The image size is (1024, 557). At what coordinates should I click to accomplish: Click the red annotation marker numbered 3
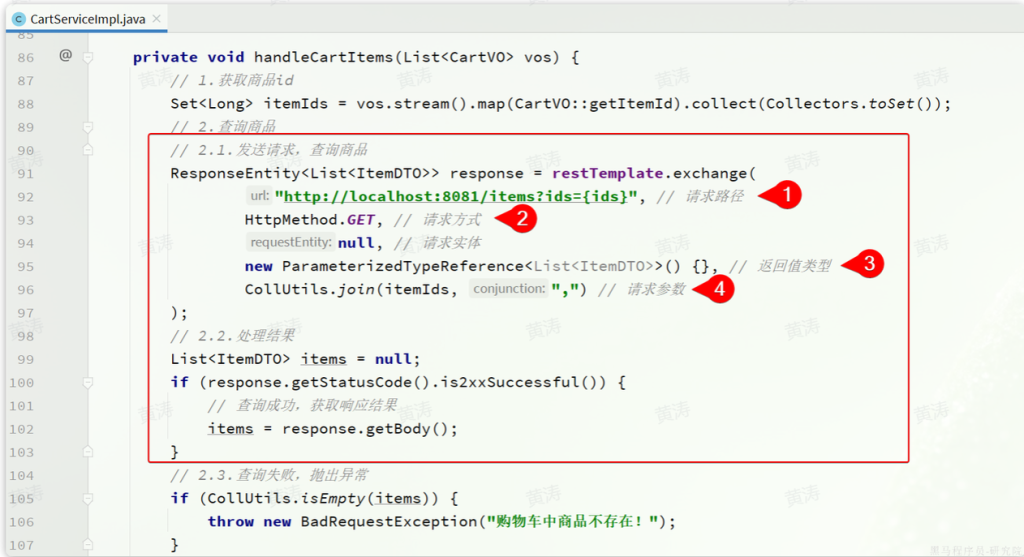point(869,265)
